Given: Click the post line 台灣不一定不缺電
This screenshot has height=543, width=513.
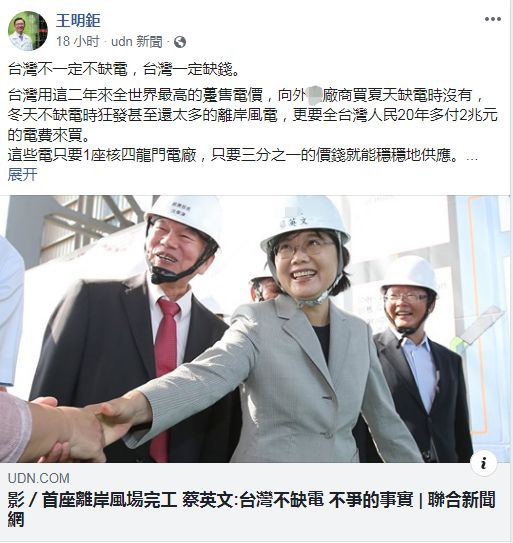Looking at the screenshot, I should [124, 69].
